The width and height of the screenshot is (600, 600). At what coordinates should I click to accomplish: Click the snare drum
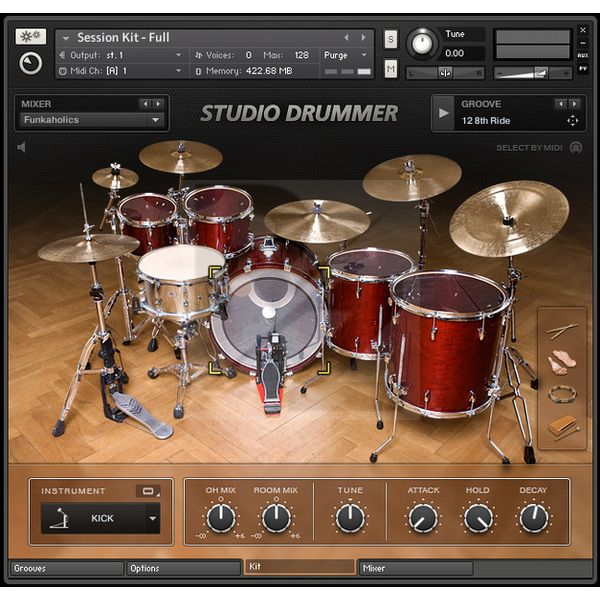coord(181,281)
